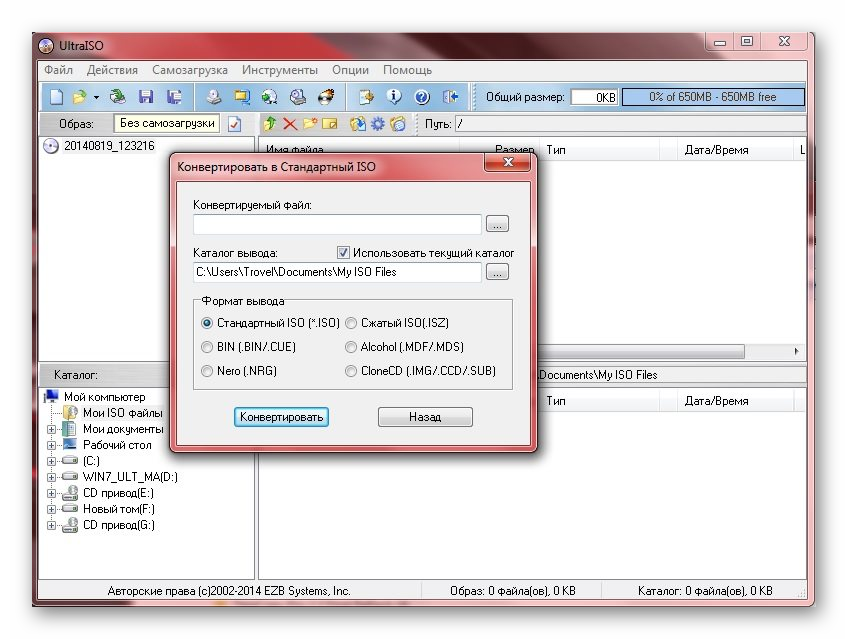The image size is (848, 639).
Task: Click into the Конвертируемый файл input field
Action: click(337, 224)
